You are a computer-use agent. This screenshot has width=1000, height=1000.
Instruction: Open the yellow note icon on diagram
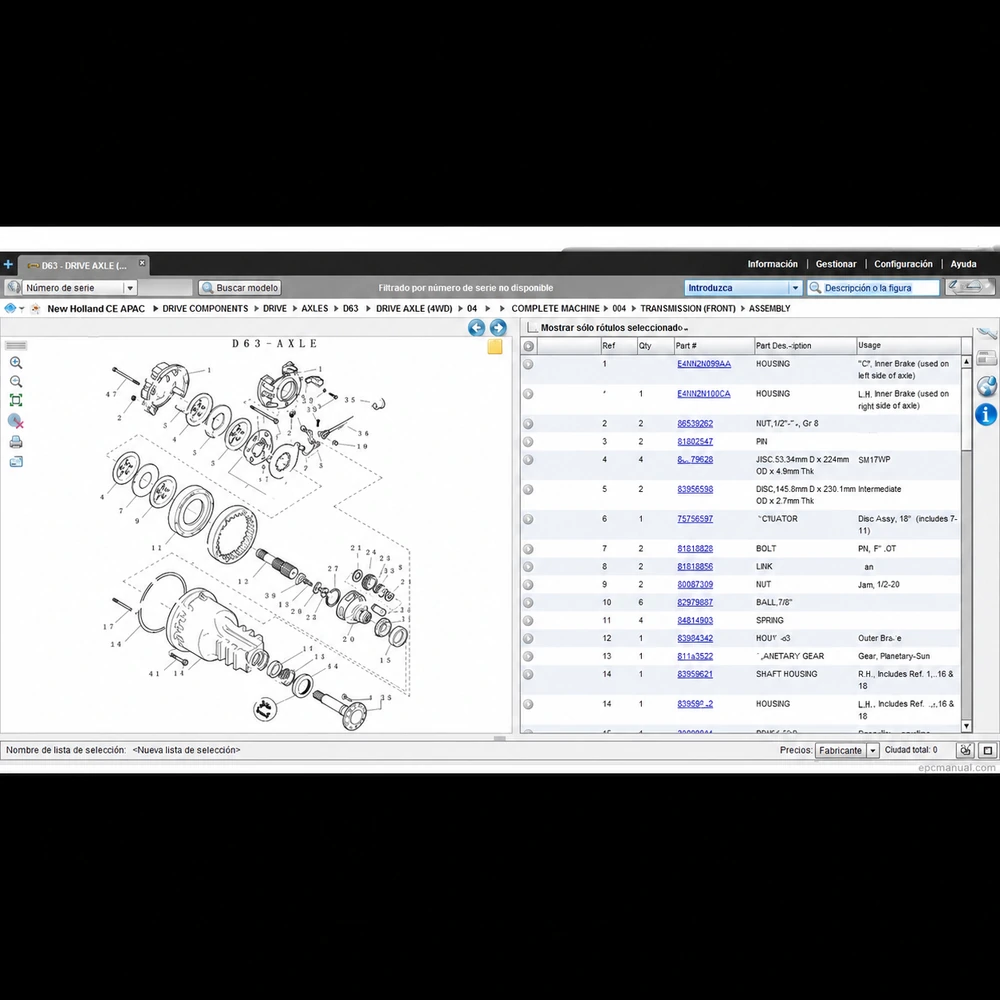coord(495,346)
